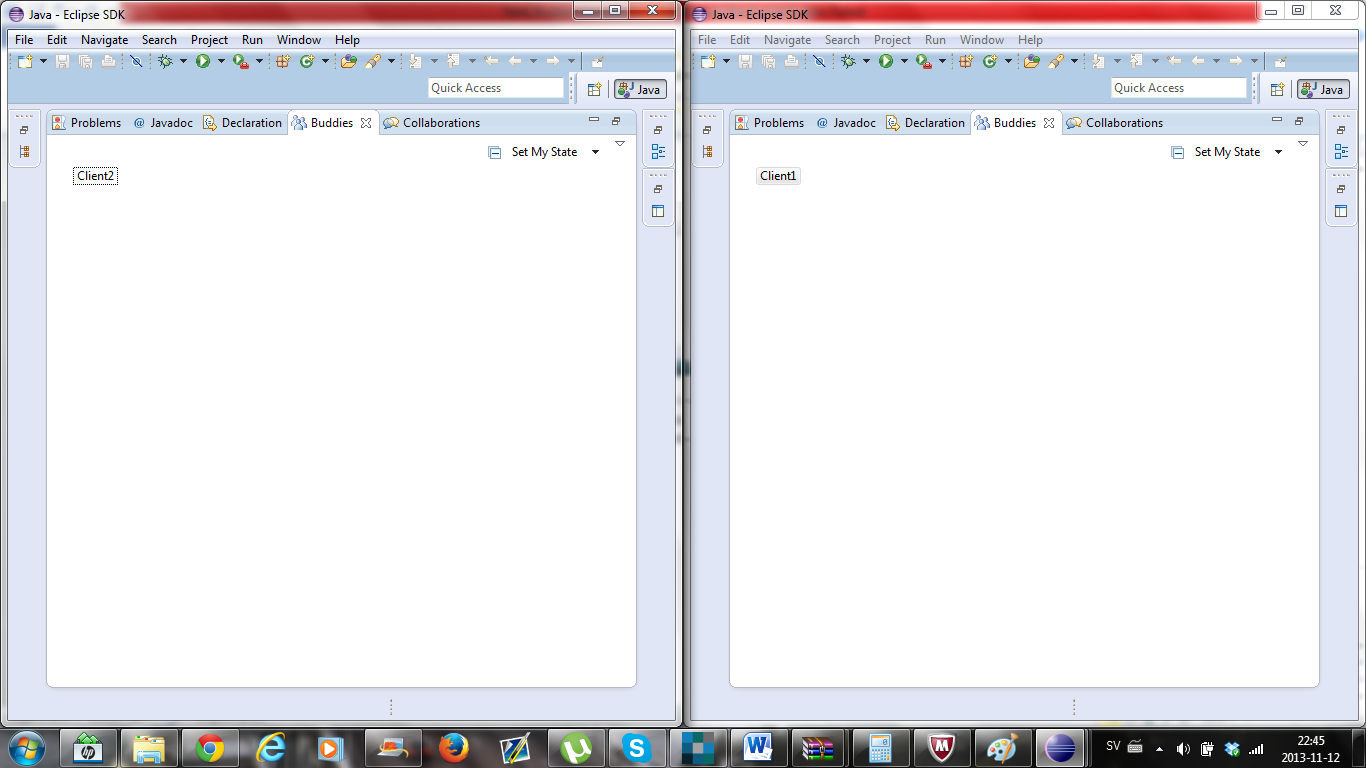Screen dimensions: 1366x768
Task: Toggle Skip All Breakpoints in right window
Action: (819, 61)
